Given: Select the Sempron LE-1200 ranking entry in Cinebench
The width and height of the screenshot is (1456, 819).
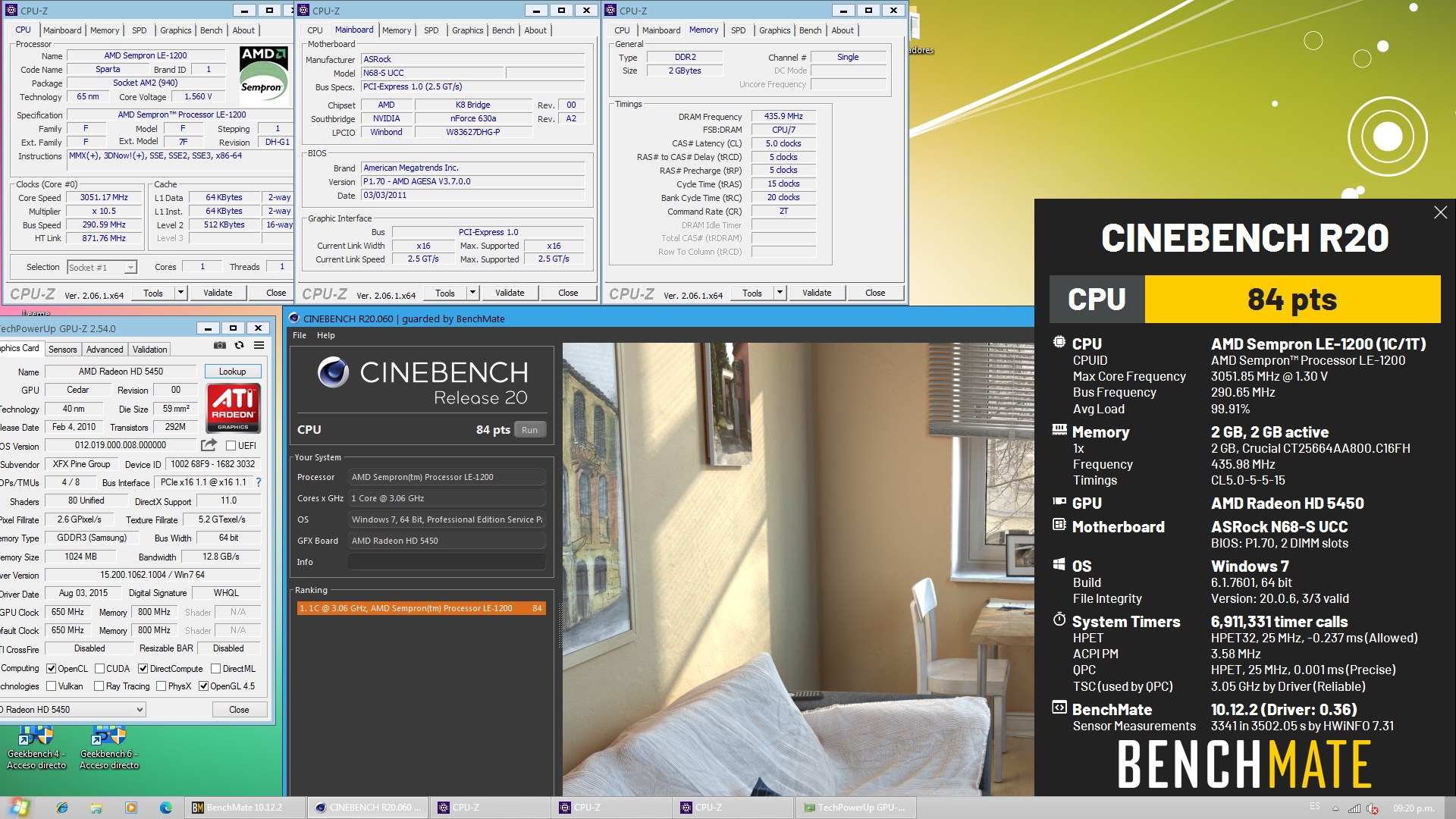Looking at the screenshot, I should [x=422, y=608].
